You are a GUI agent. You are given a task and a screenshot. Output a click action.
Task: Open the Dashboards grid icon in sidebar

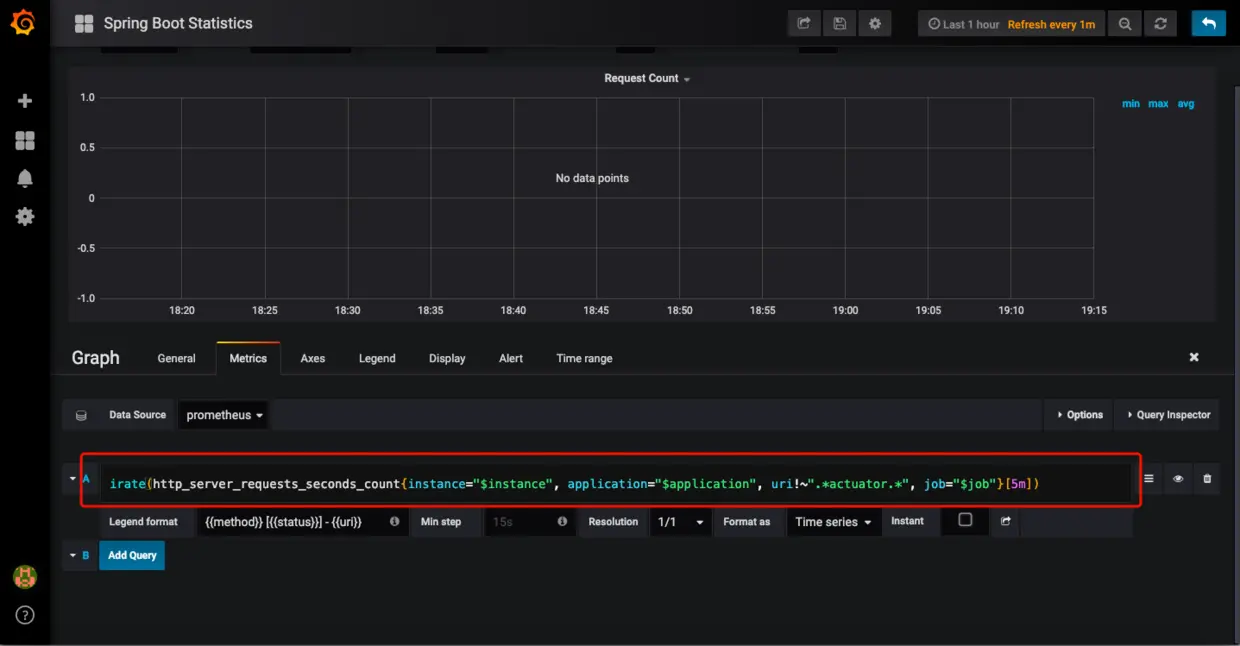click(x=25, y=140)
